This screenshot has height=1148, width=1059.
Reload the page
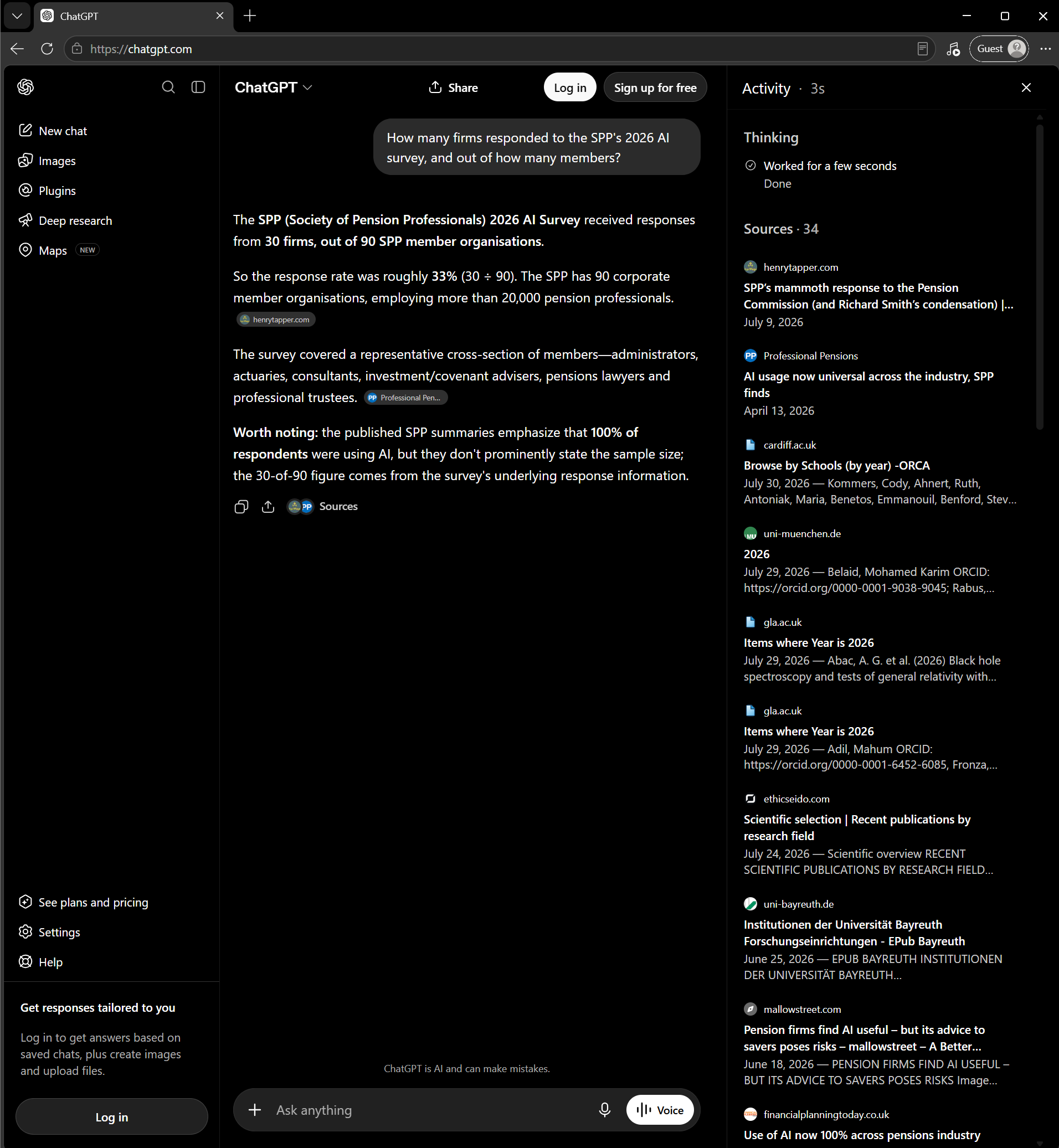tap(47, 49)
